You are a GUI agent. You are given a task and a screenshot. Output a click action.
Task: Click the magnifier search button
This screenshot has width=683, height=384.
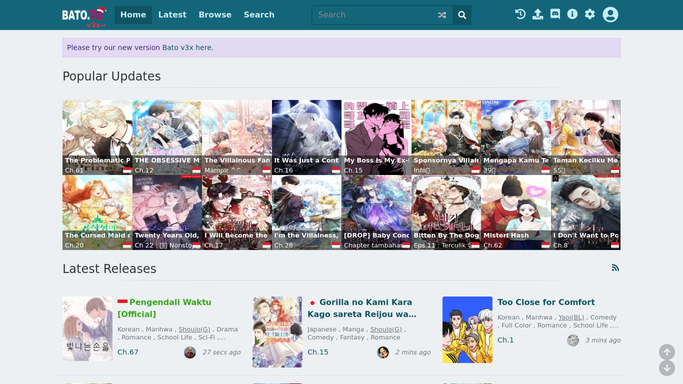point(462,15)
